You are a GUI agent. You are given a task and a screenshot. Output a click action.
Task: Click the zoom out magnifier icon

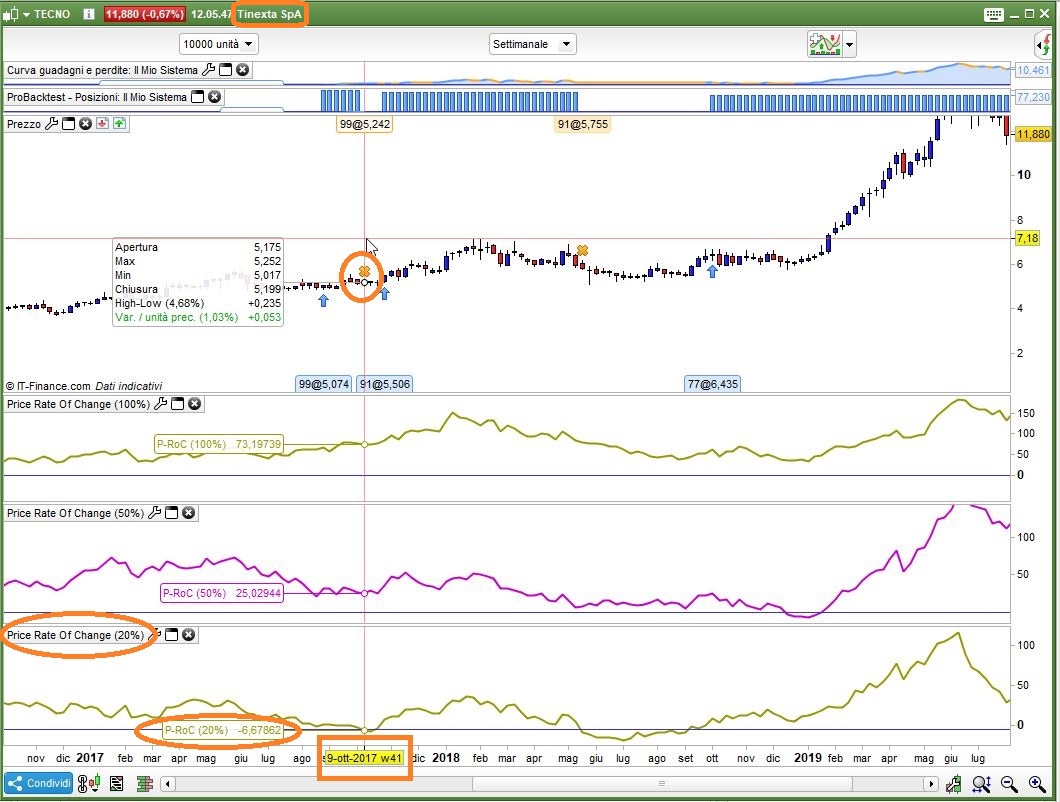(x=1009, y=784)
